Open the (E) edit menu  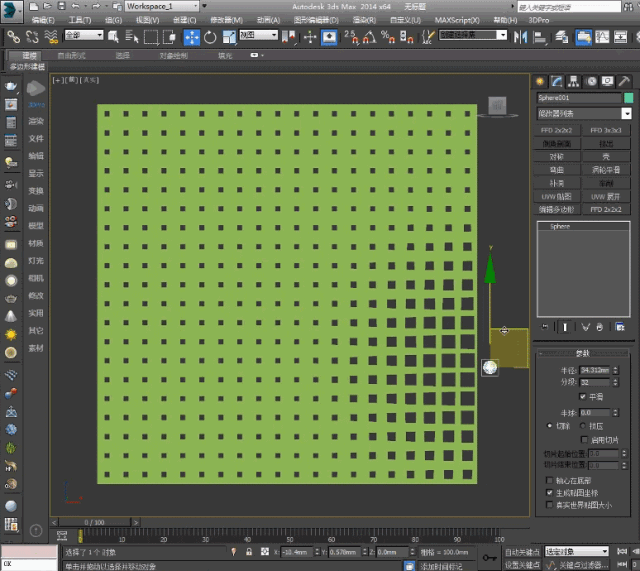[43, 20]
